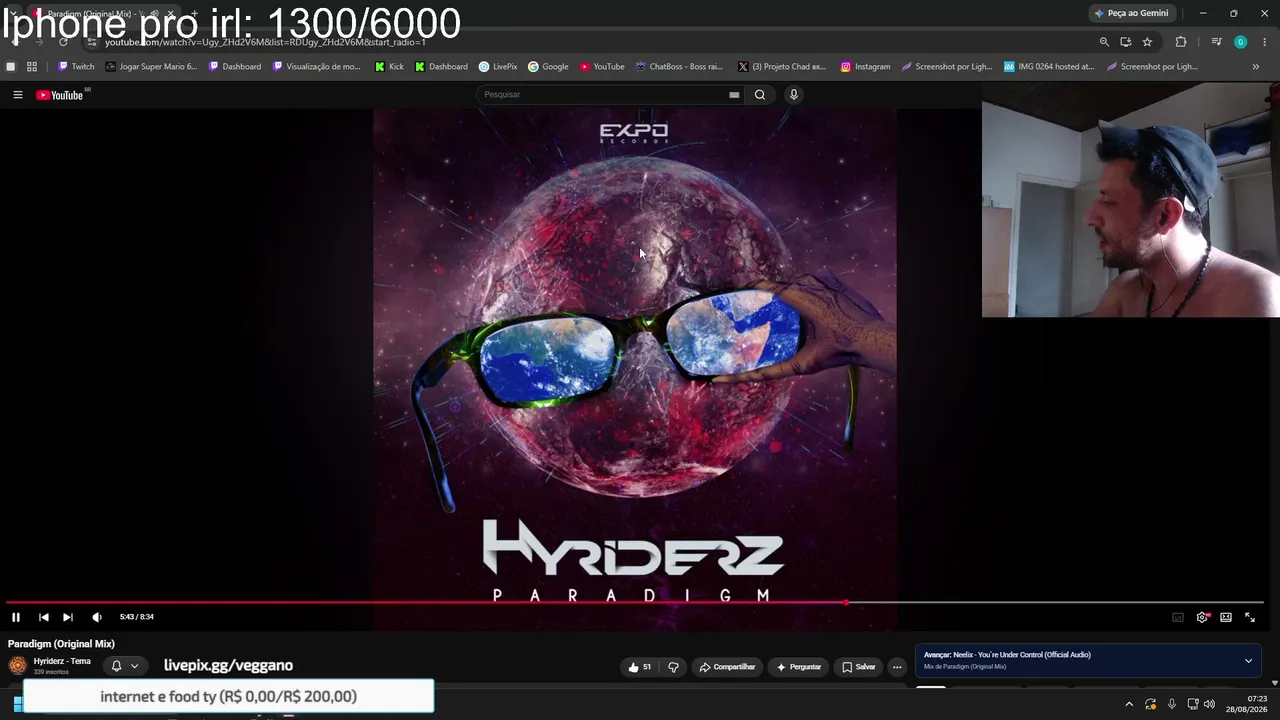1280x720 pixels.
Task: Click the Compartilhar share button
Action: point(727,667)
